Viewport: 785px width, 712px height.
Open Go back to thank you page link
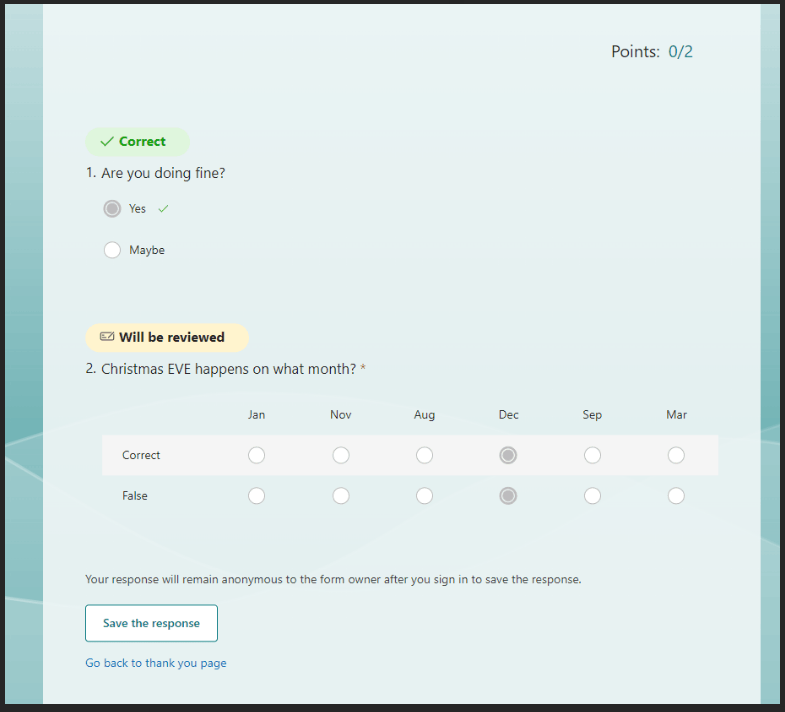(156, 663)
